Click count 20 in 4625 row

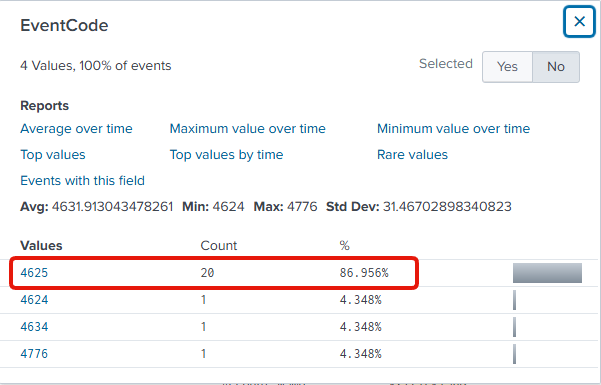(x=207, y=273)
